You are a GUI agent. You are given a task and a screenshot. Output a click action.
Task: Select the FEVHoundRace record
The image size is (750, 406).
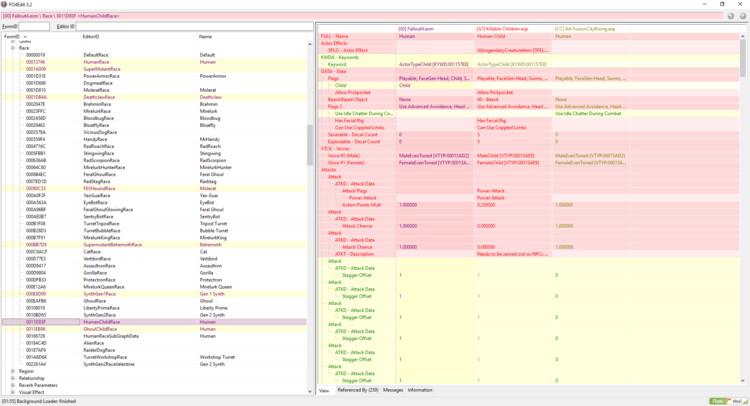point(154,188)
